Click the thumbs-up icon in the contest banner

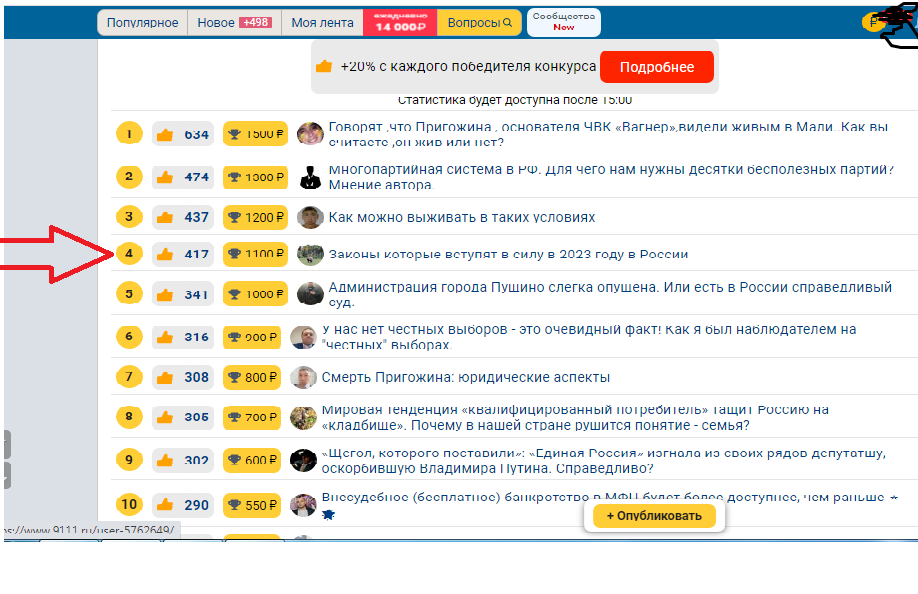tap(324, 67)
